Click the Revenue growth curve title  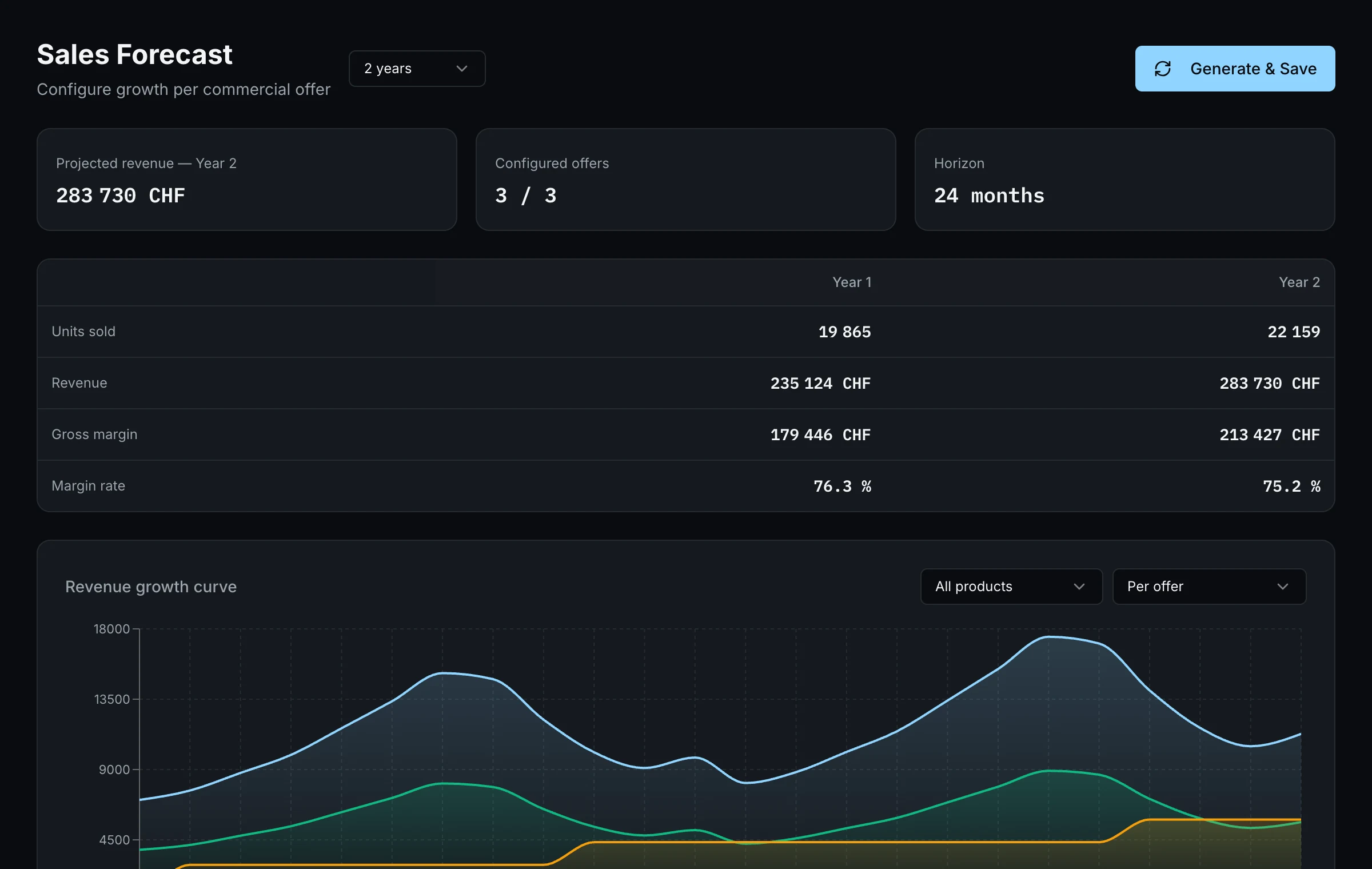[x=151, y=587]
